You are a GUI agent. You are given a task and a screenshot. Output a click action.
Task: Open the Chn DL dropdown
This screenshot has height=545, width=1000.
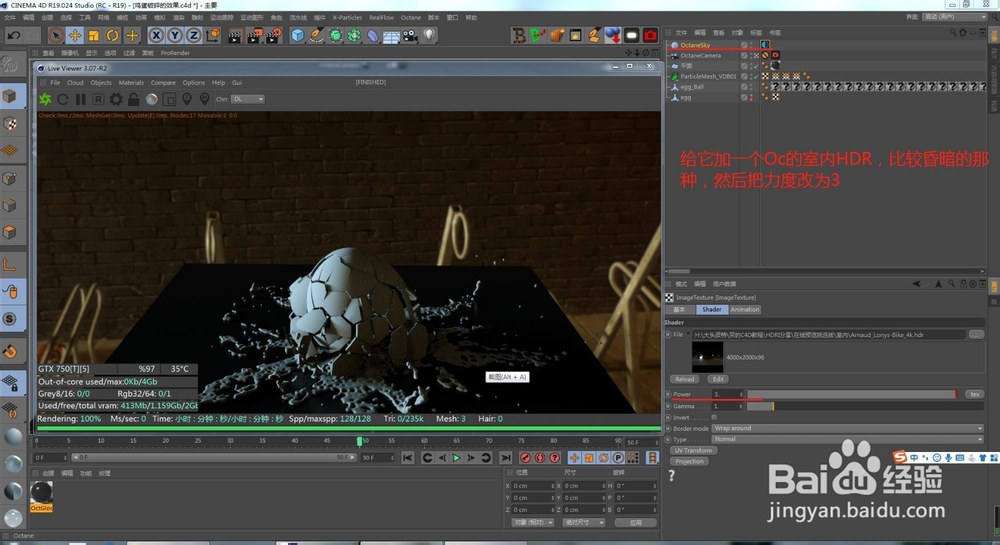(247, 99)
